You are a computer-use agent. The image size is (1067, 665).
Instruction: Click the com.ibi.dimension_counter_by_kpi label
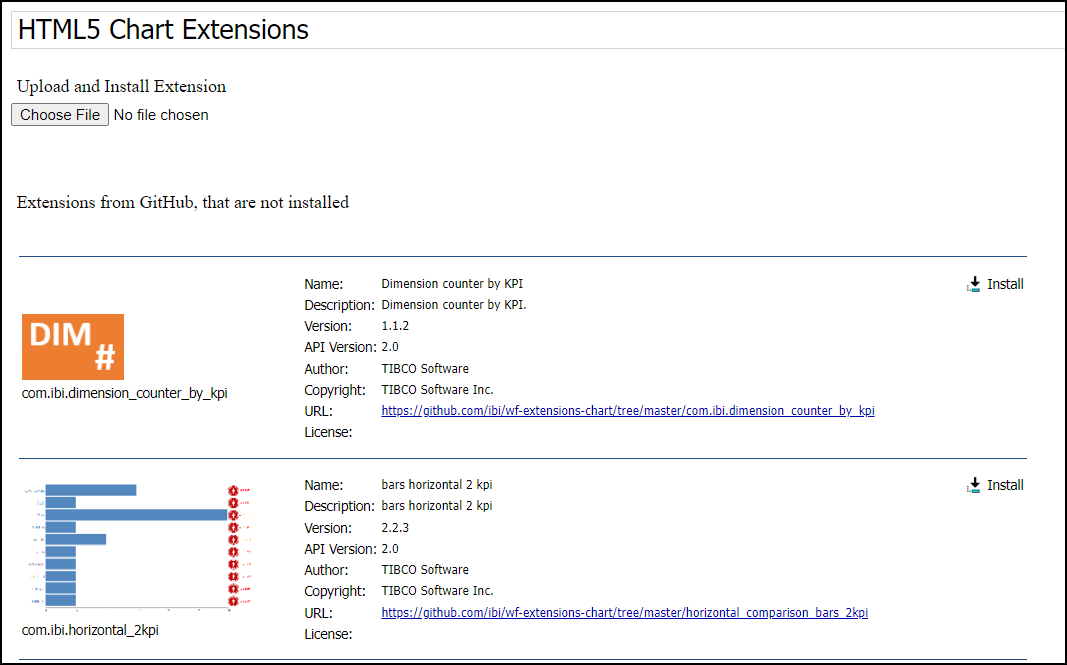pyautogui.click(x=124, y=392)
